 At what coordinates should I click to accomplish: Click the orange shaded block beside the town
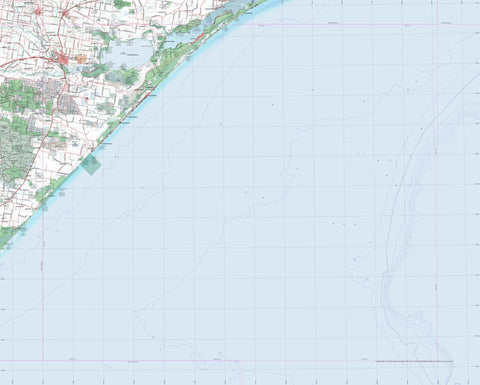click(x=81, y=59)
